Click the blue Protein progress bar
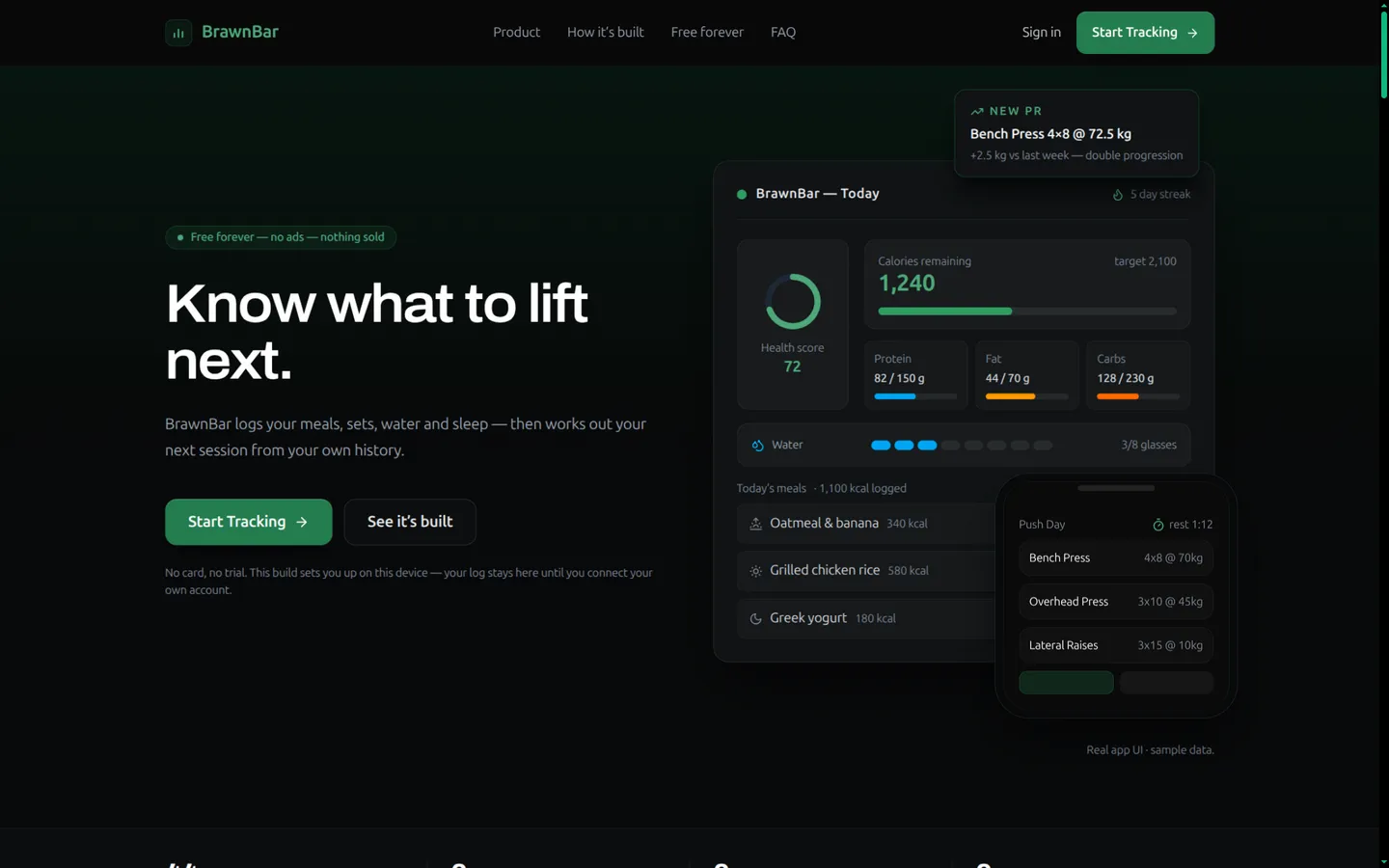Viewport: 1389px width, 868px height. point(915,396)
